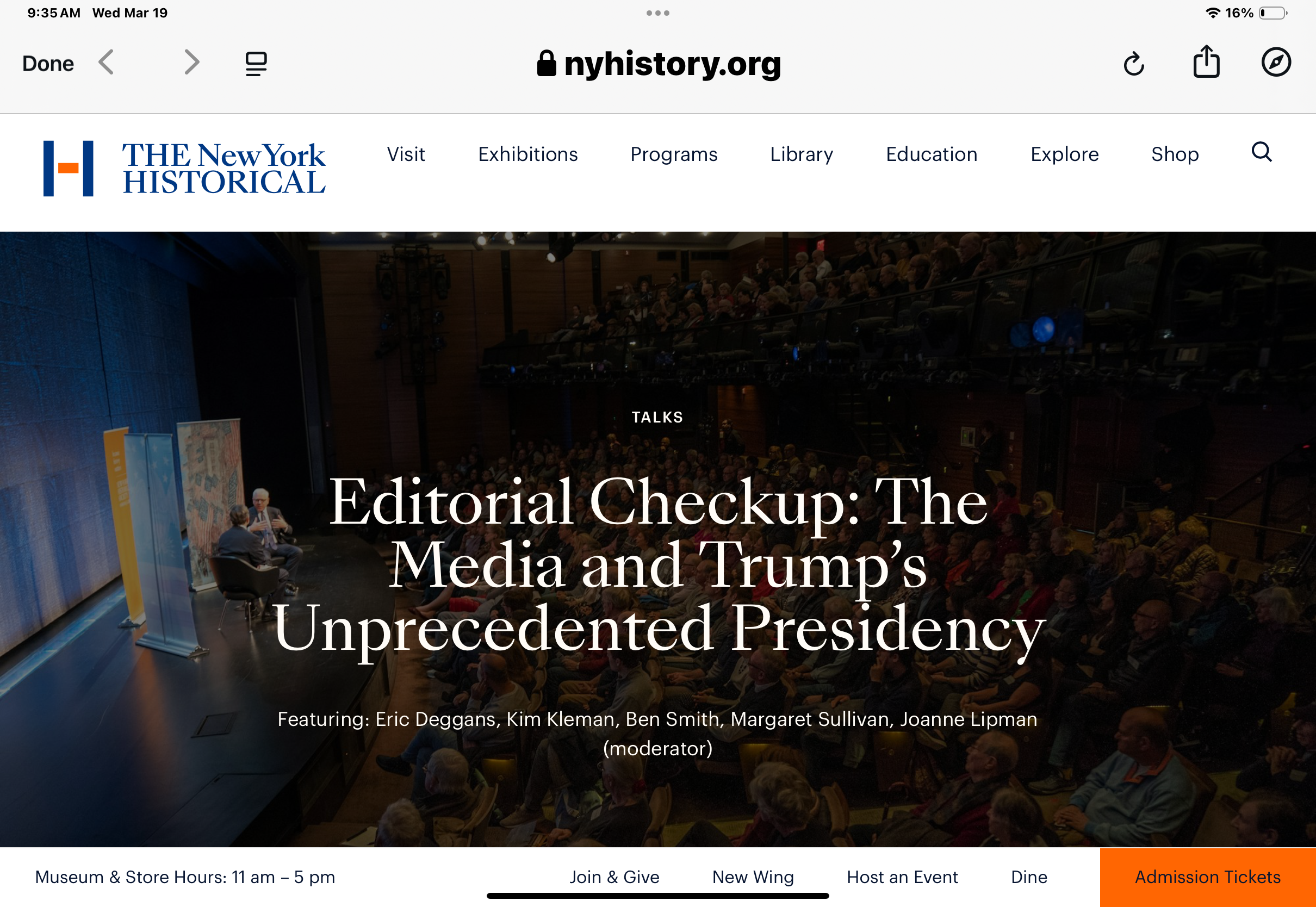Tap the lock icon beside URL
The height and width of the screenshot is (907, 1316).
point(546,63)
